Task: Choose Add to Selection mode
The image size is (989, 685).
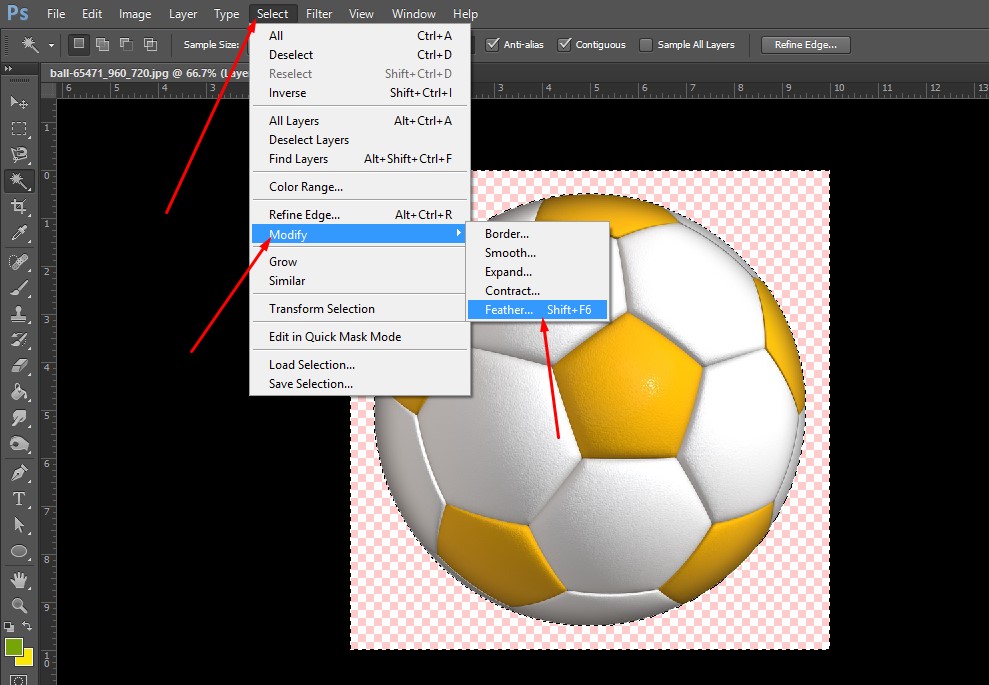Action: point(102,44)
